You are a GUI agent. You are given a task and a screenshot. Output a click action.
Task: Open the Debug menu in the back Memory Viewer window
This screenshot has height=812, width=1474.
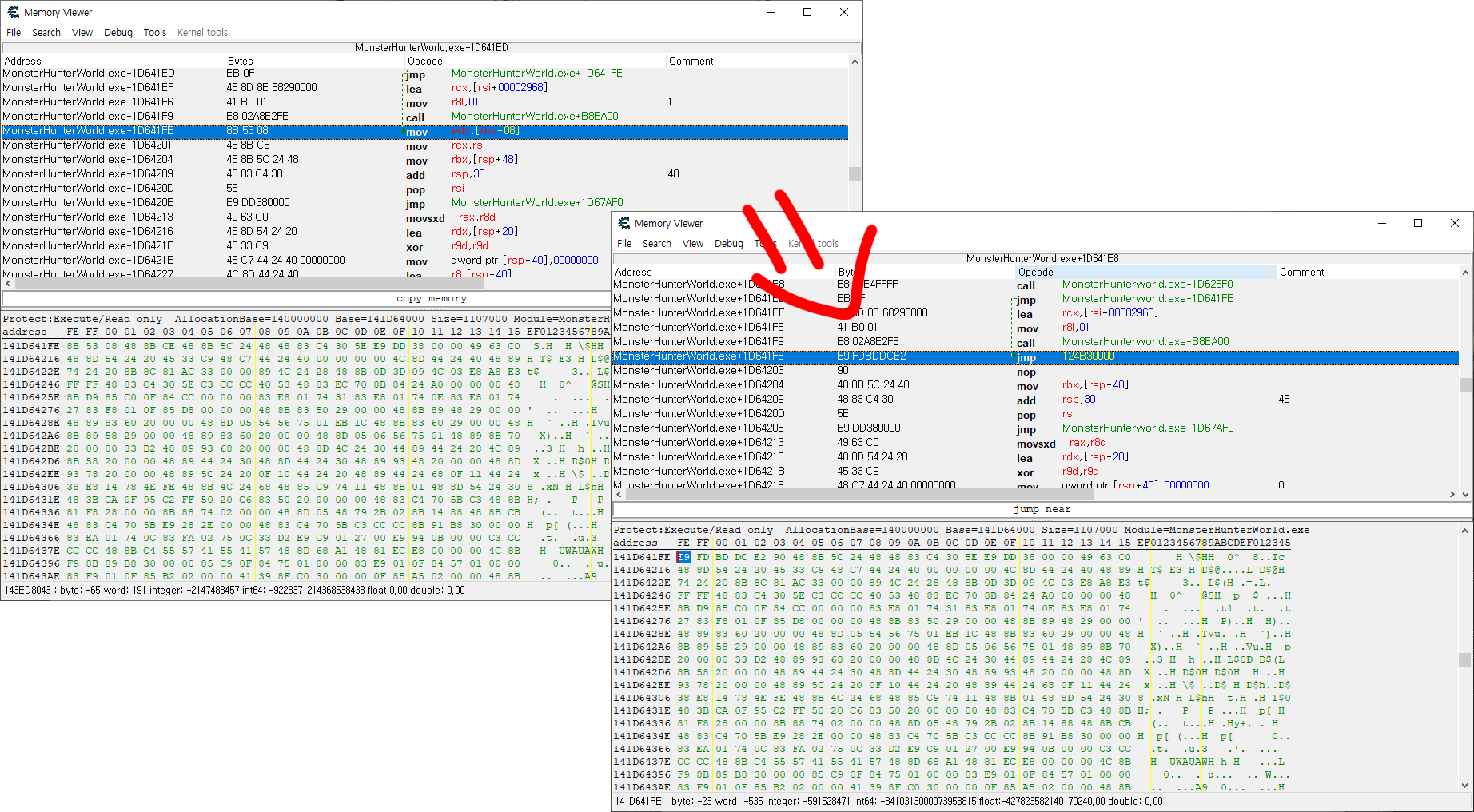pyautogui.click(x=118, y=33)
